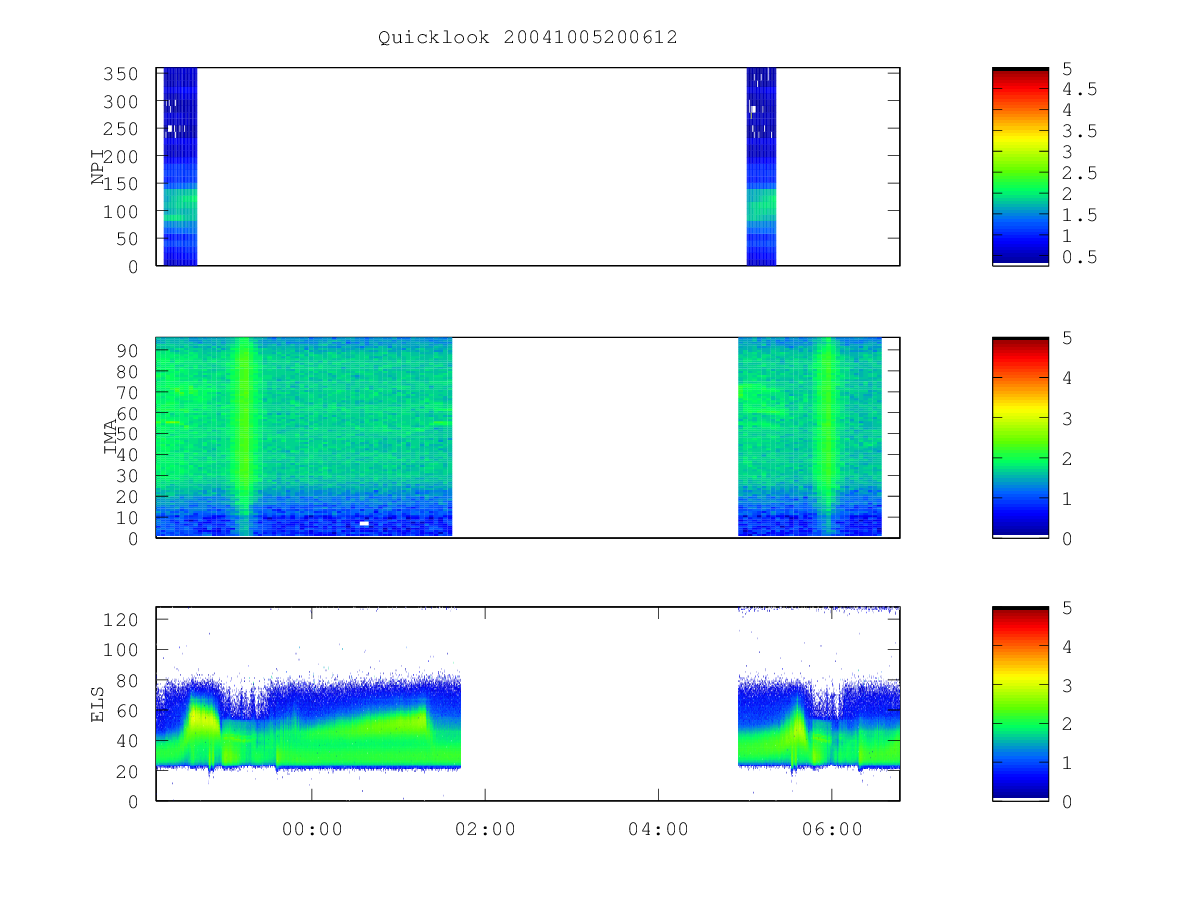This screenshot has width=1200, height=900.
Task: Click the '120' tick on ELS axis
Action: pos(122,619)
